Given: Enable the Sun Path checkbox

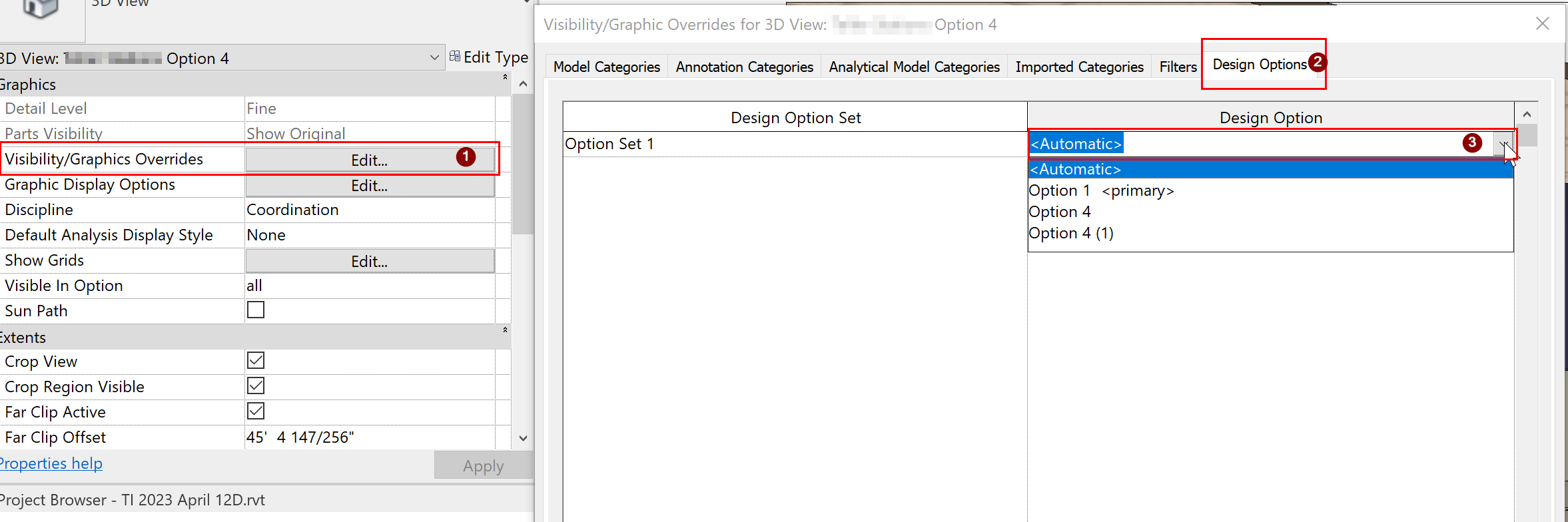Looking at the screenshot, I should 256,310.
